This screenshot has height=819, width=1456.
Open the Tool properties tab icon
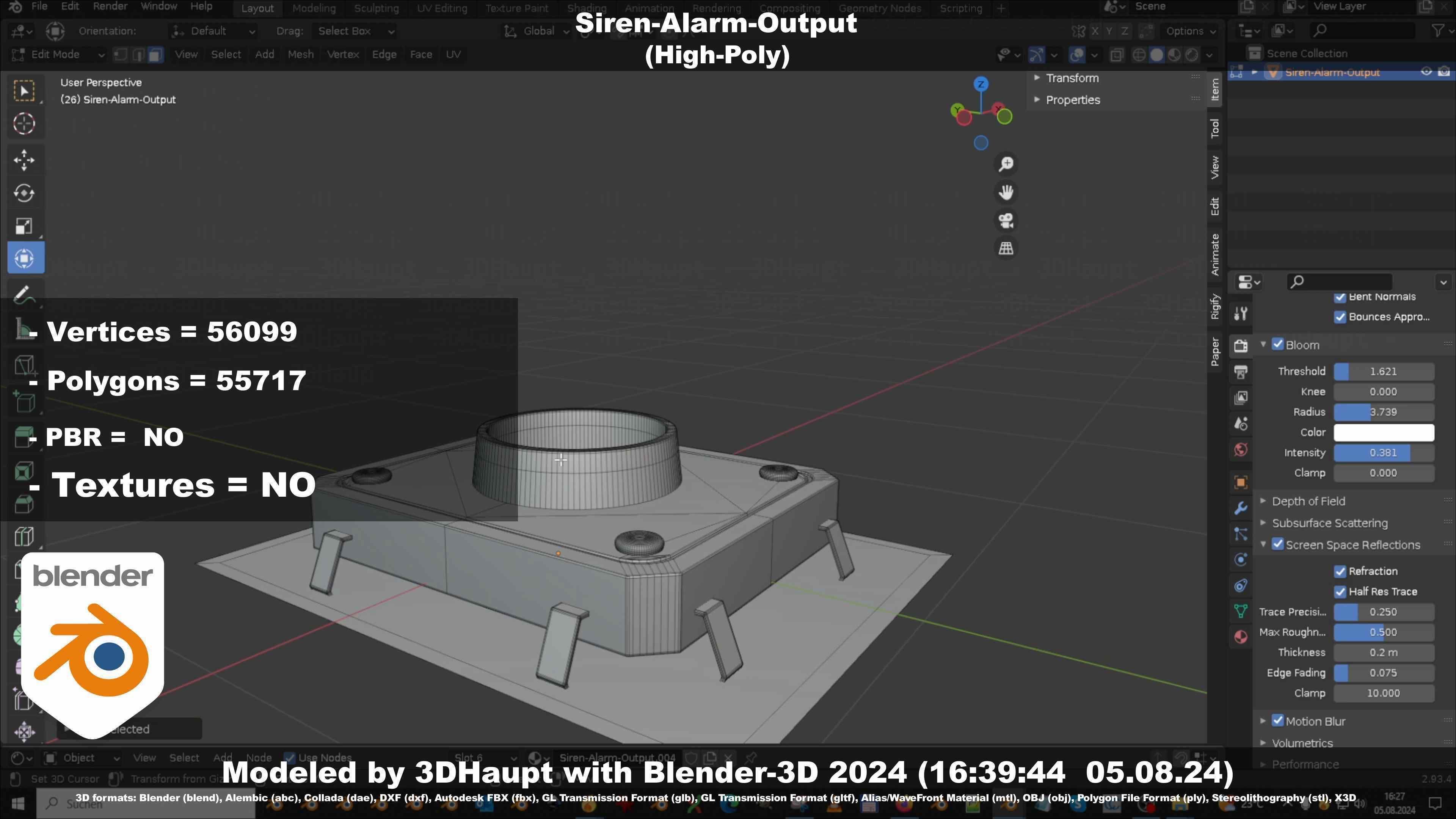coord(1241,314)
